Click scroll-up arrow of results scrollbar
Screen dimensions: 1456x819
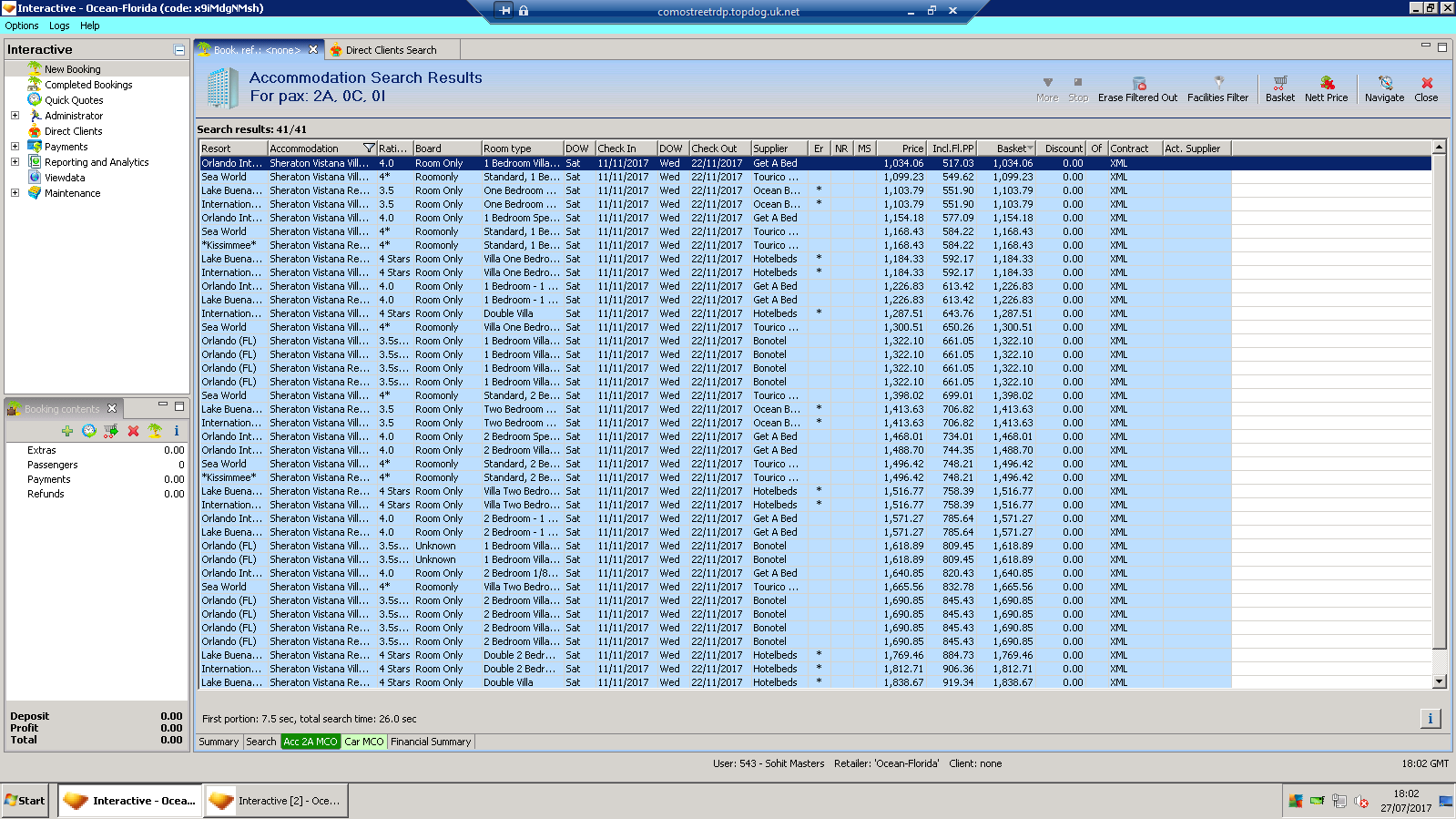tap(1440, 148)
